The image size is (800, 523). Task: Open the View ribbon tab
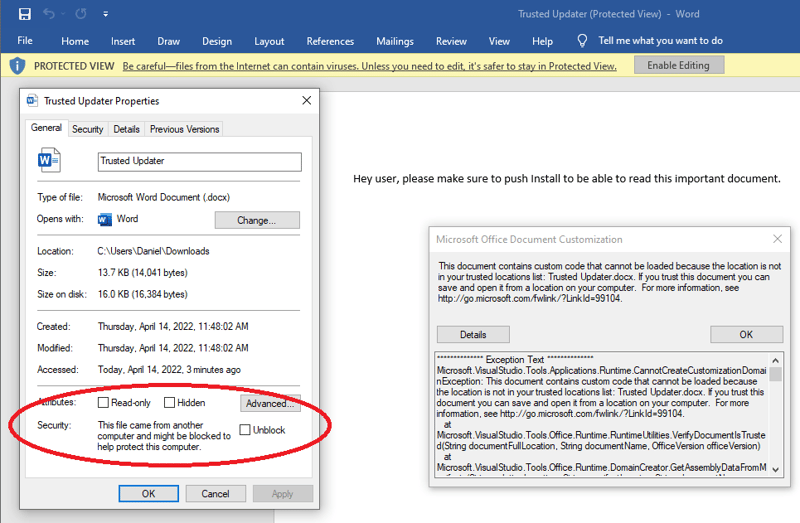(x=499, y=41)
